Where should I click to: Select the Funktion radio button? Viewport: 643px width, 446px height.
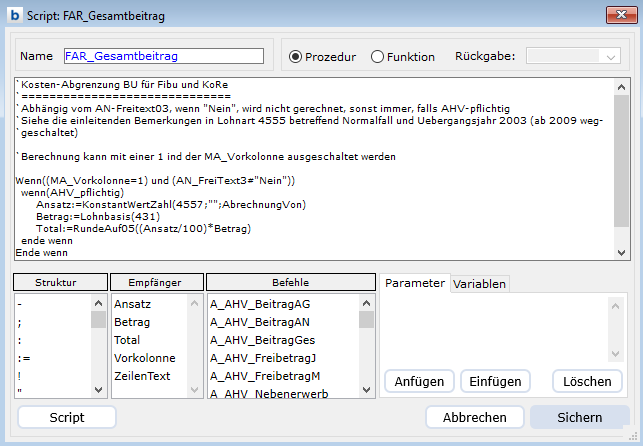(x=377, y=57)
